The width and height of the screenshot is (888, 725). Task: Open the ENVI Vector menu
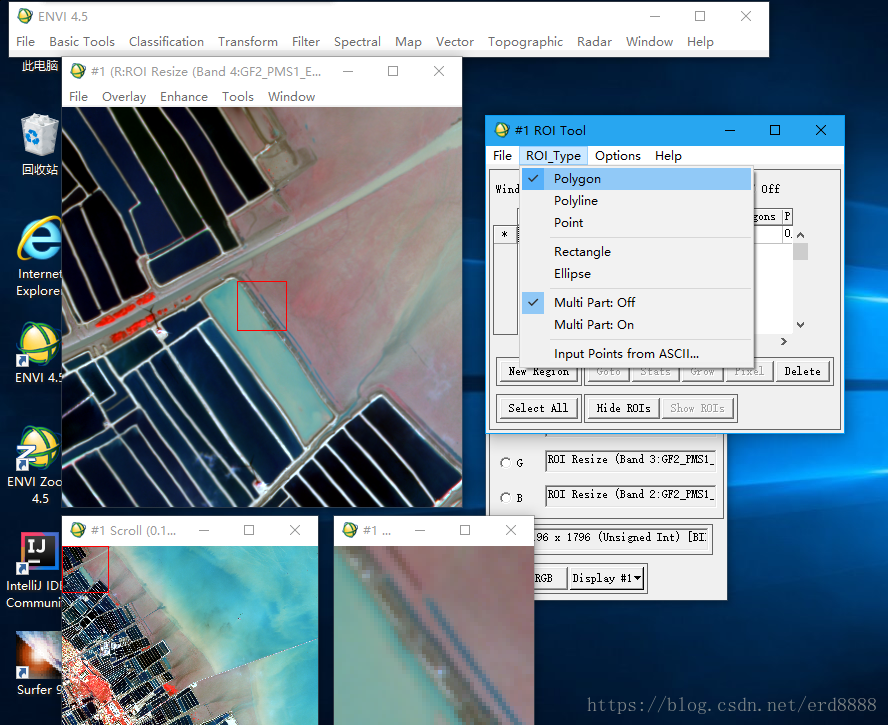pos(455,42)
